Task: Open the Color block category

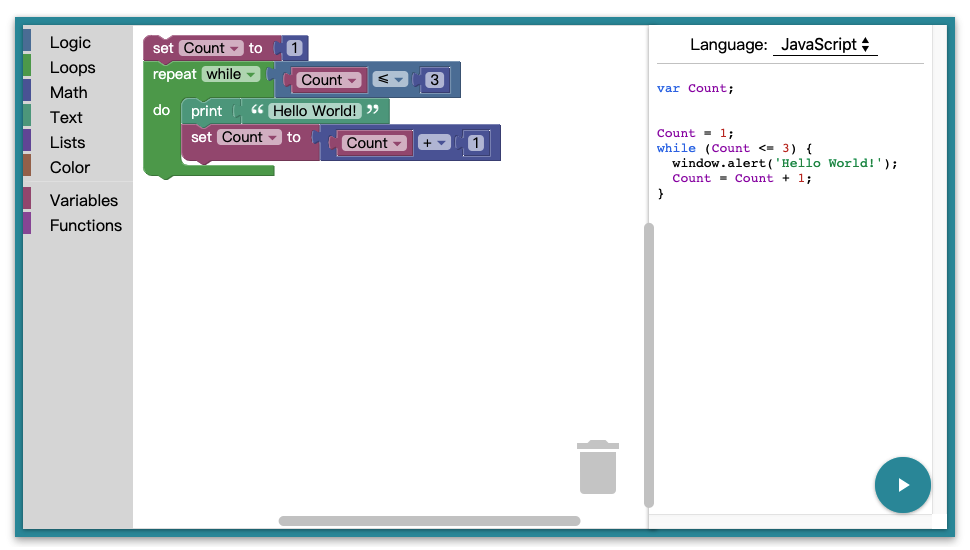Action: click(70, 168)
